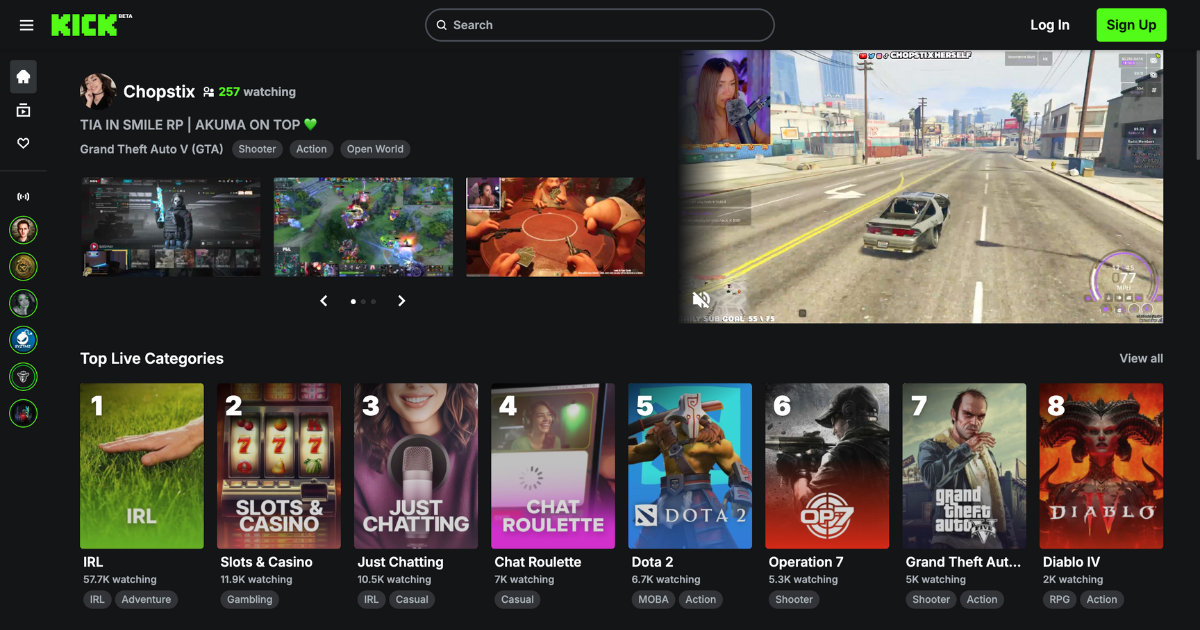The width and height of the screenshot is (1200, 630).
Task: Select second carousel page dot
Action: coord(364,301)
